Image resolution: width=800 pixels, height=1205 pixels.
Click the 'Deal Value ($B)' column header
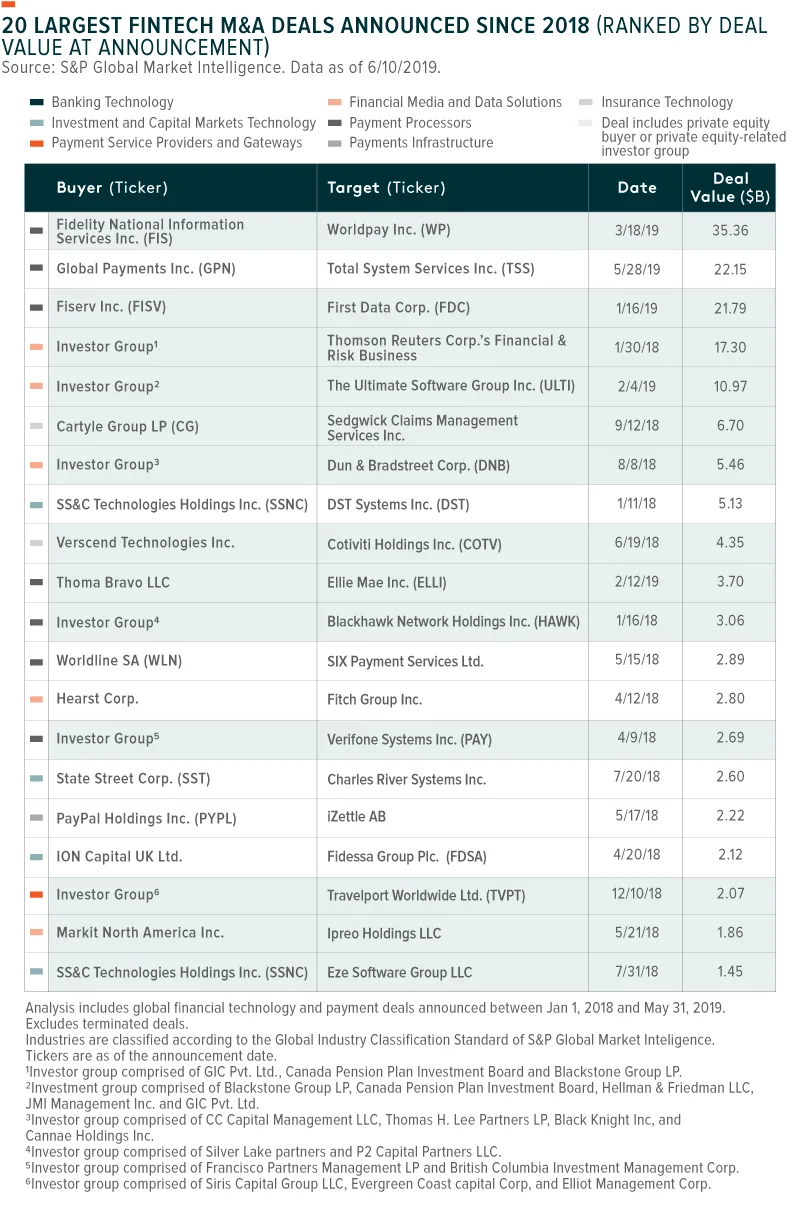730,187
